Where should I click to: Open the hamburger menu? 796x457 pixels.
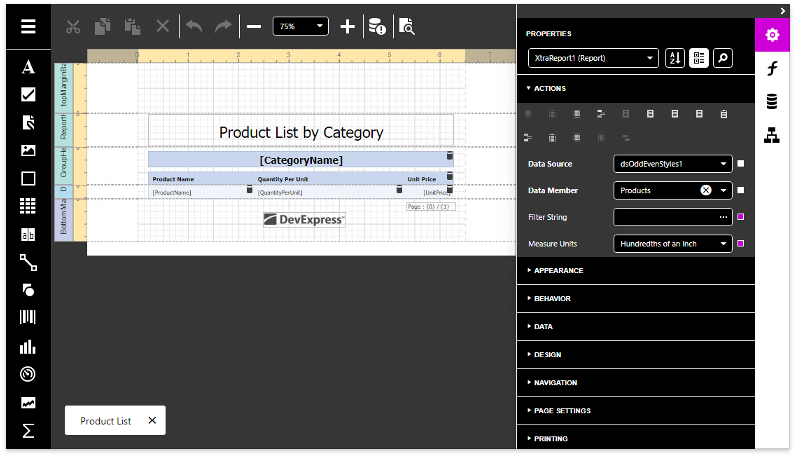coord(28,26)
